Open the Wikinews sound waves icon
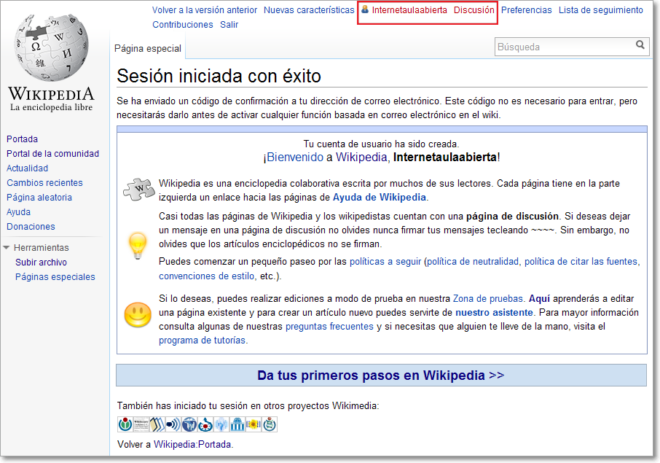Screen dimensions: 660x463 (173, 424)
